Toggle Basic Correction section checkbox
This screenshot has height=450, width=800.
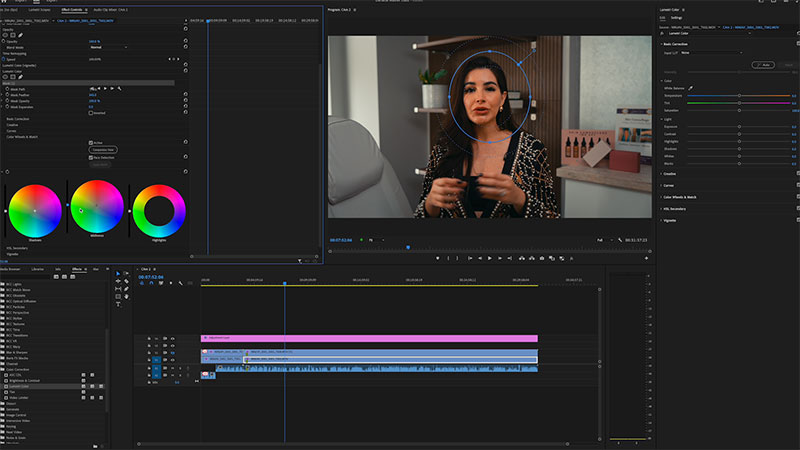point(798,44)
